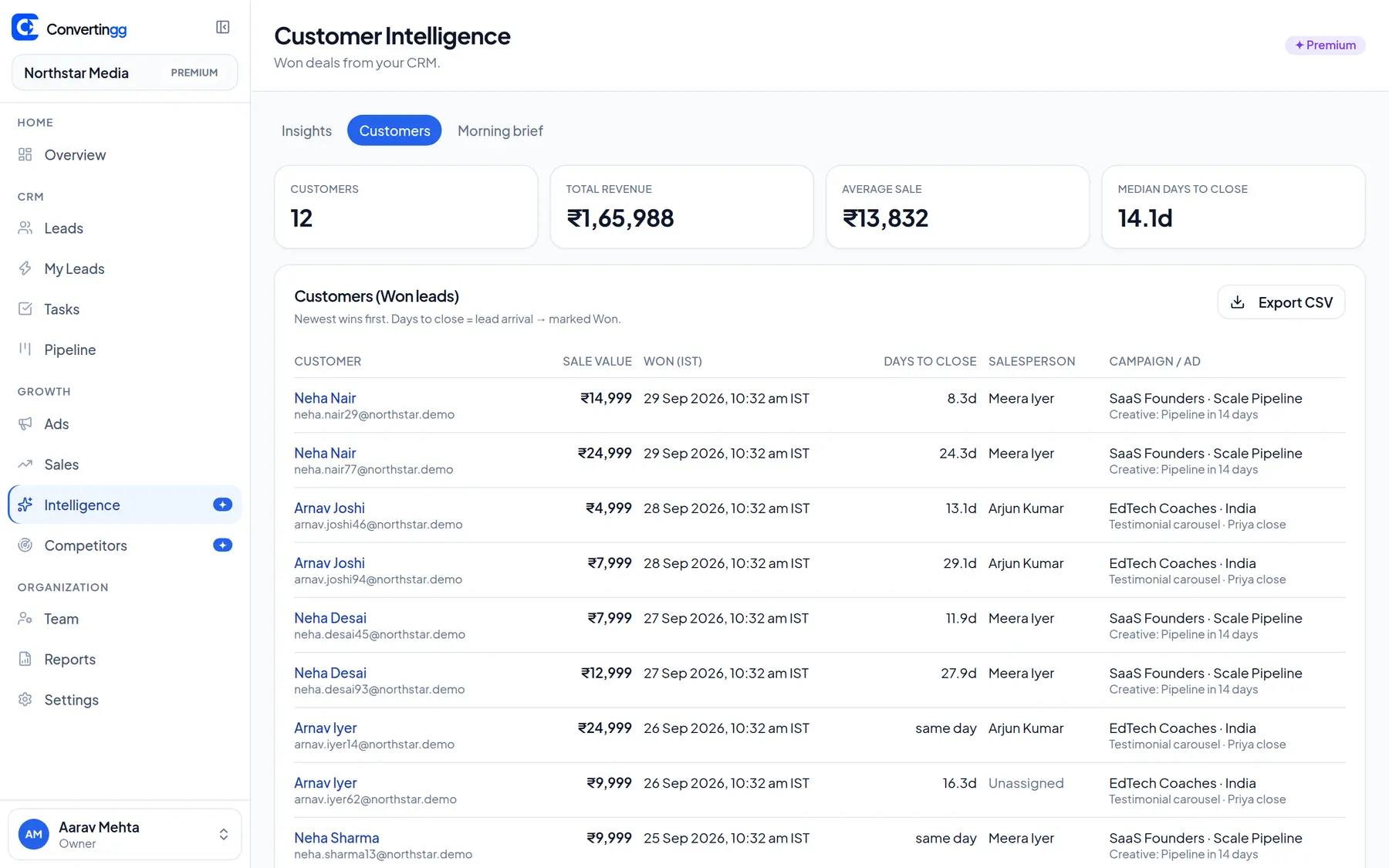Click the Team members icon
This screenshot has height=868, width=1389.
click(25, 618)
